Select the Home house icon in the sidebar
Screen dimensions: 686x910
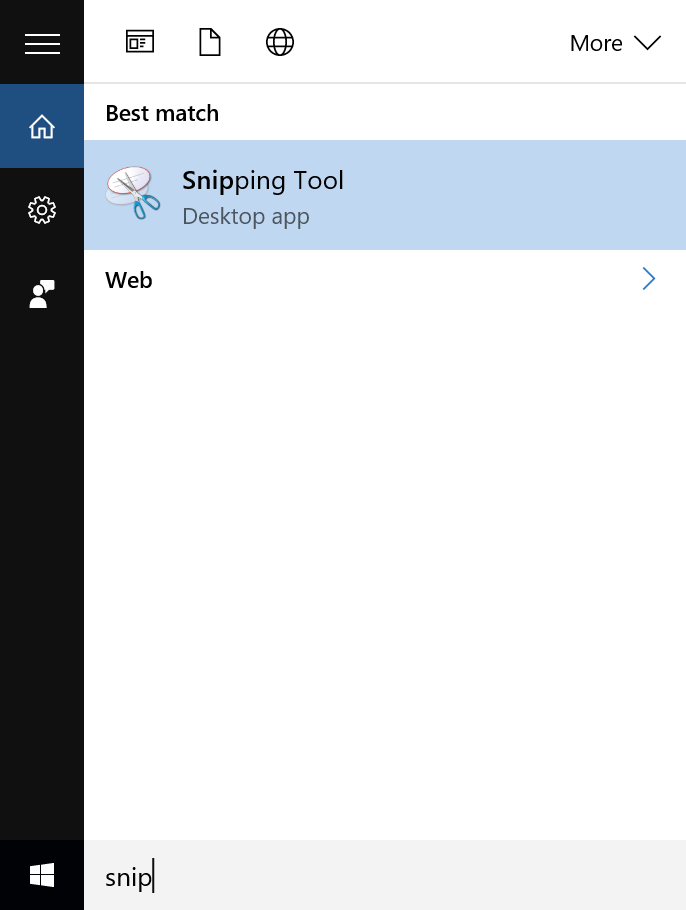pos(41,126)
